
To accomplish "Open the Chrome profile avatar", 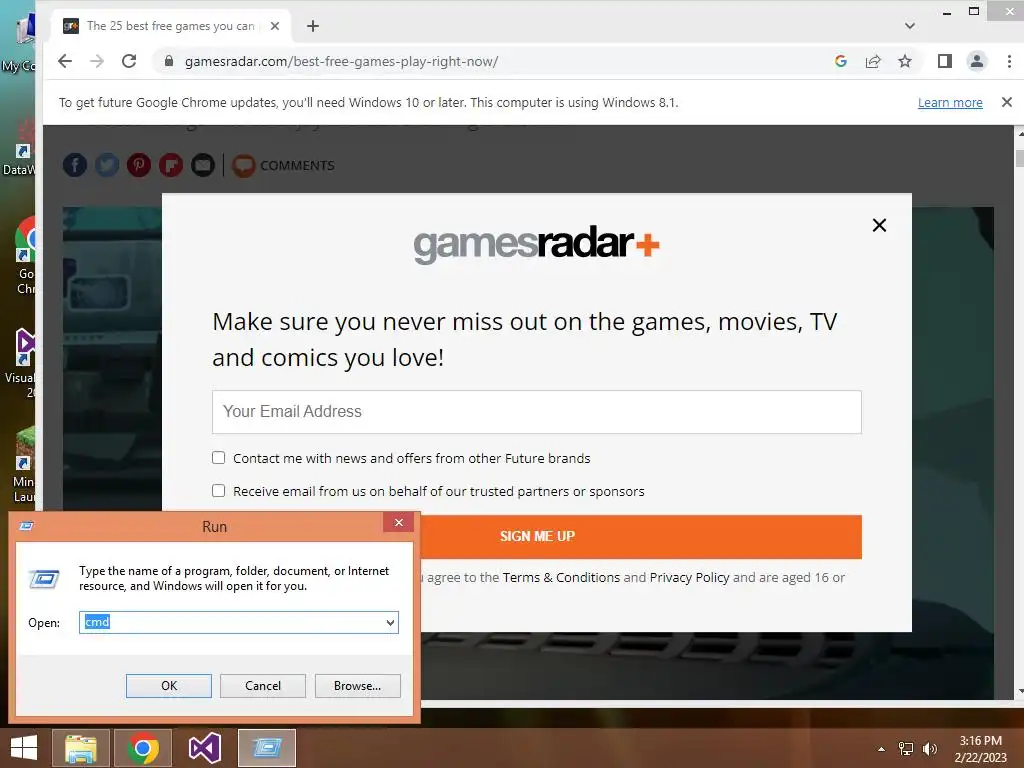I will [976, 61].
